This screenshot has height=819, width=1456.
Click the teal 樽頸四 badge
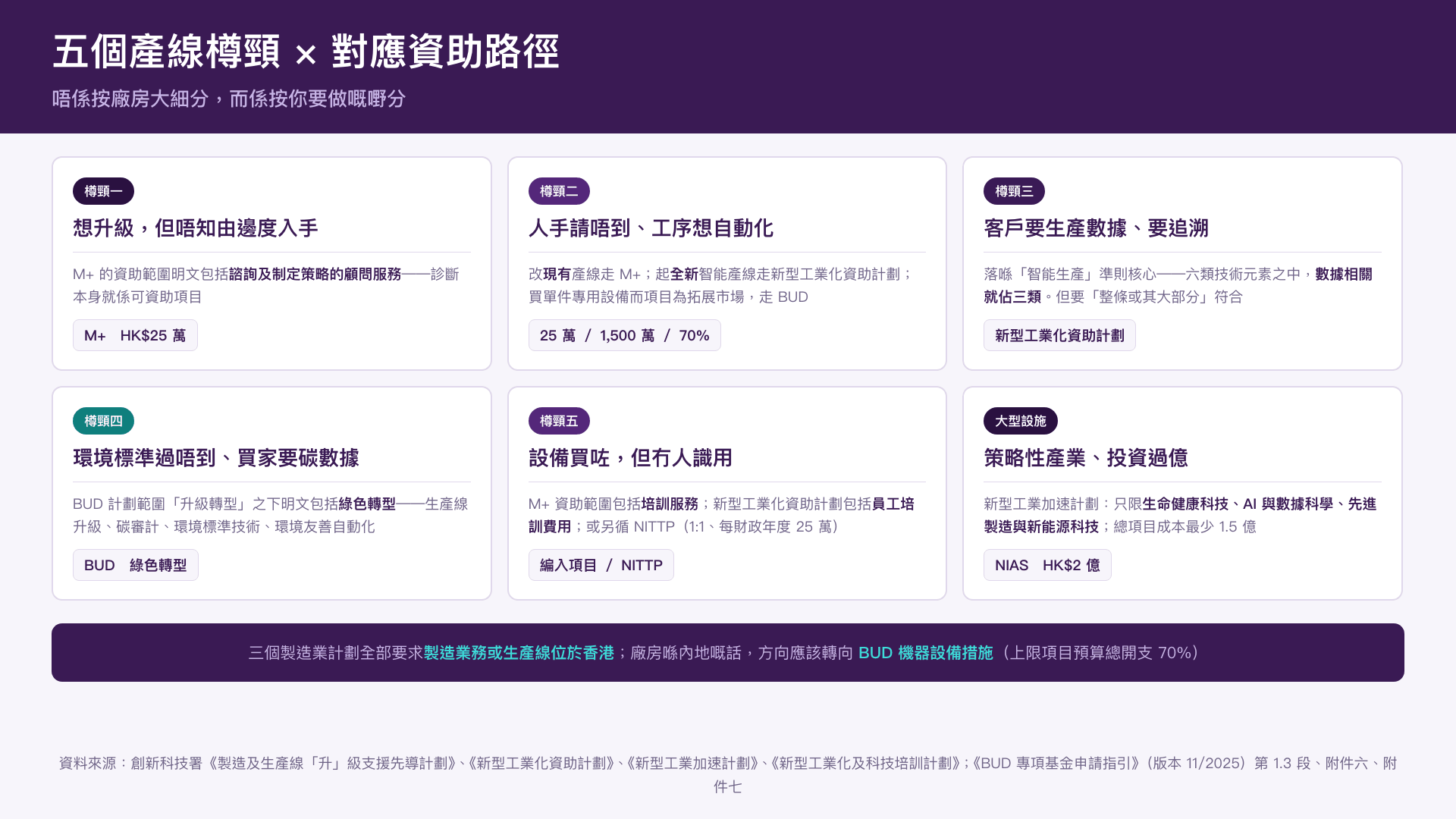coord(103,421)
